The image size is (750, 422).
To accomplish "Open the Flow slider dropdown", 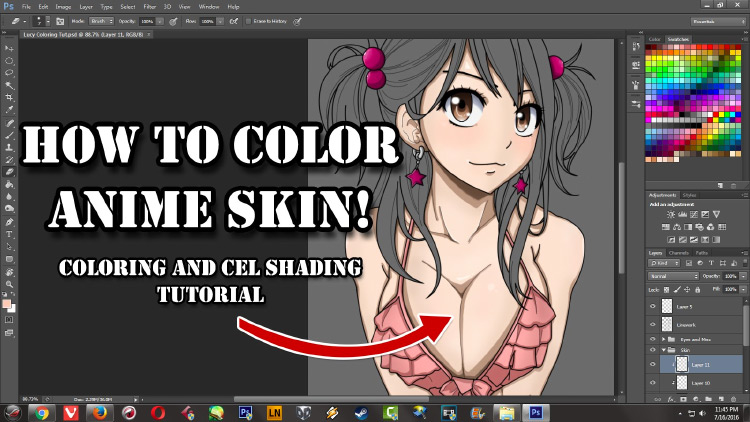I will tap(220, 22).
